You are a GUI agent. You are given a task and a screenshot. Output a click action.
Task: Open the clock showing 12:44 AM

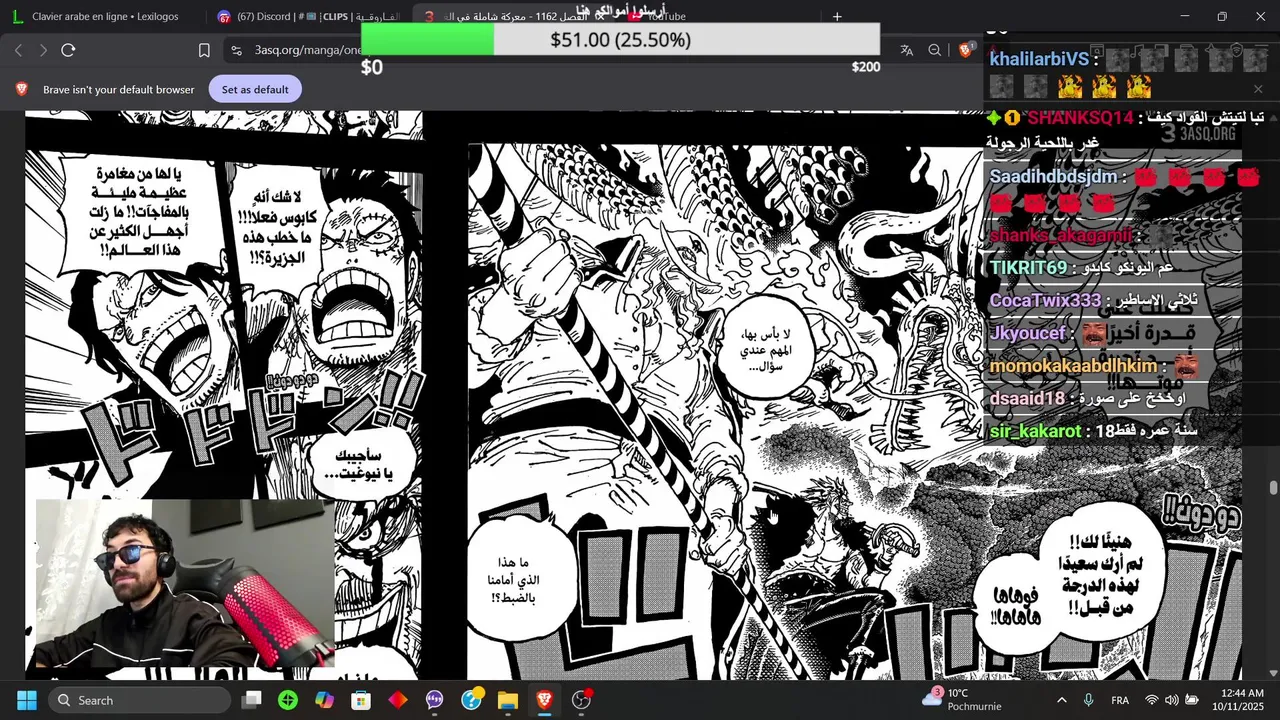pyautogui.click(x=1237, y=699)
